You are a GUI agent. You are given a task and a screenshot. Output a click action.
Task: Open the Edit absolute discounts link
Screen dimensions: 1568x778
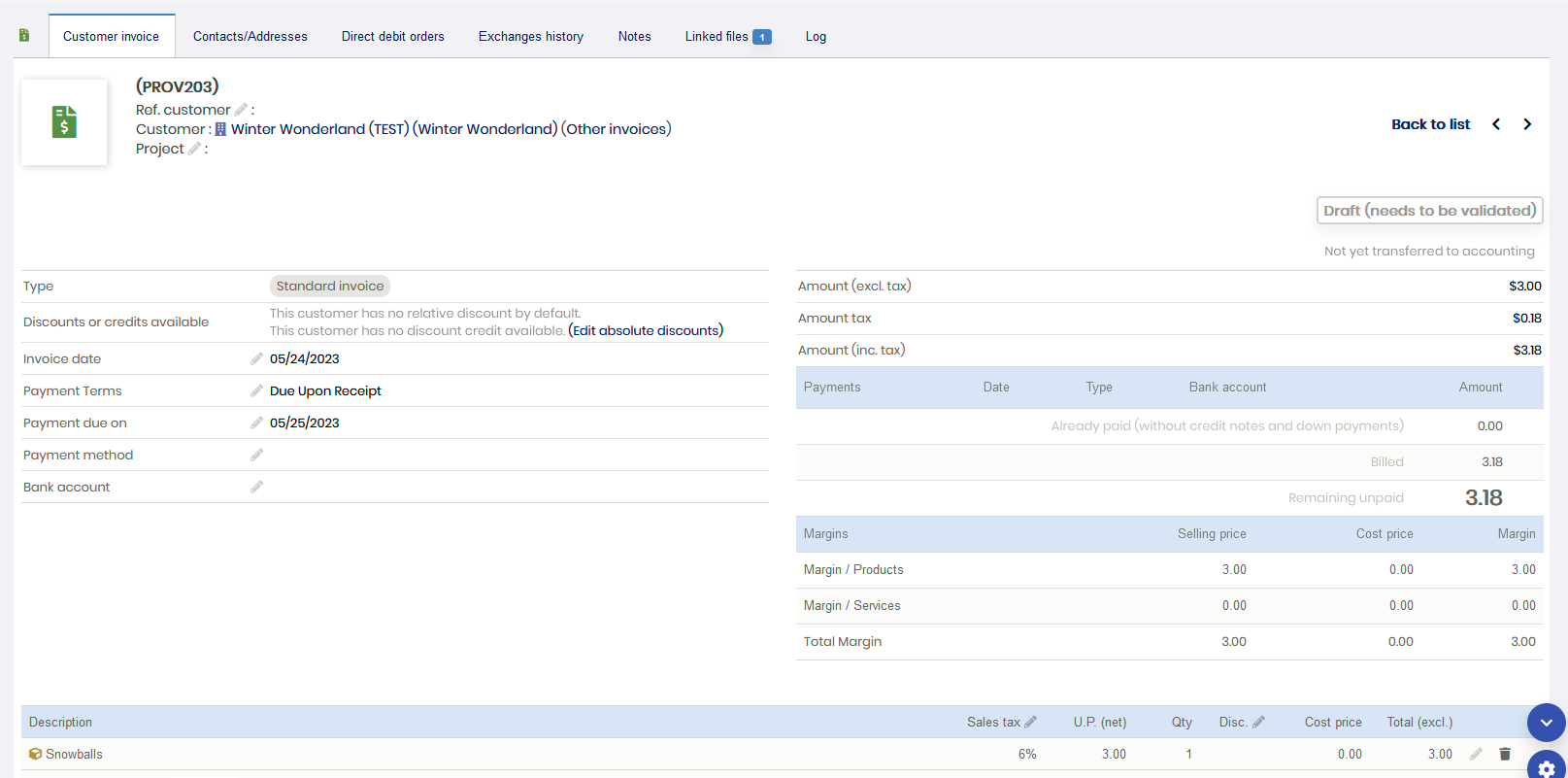tap(646, 330)
